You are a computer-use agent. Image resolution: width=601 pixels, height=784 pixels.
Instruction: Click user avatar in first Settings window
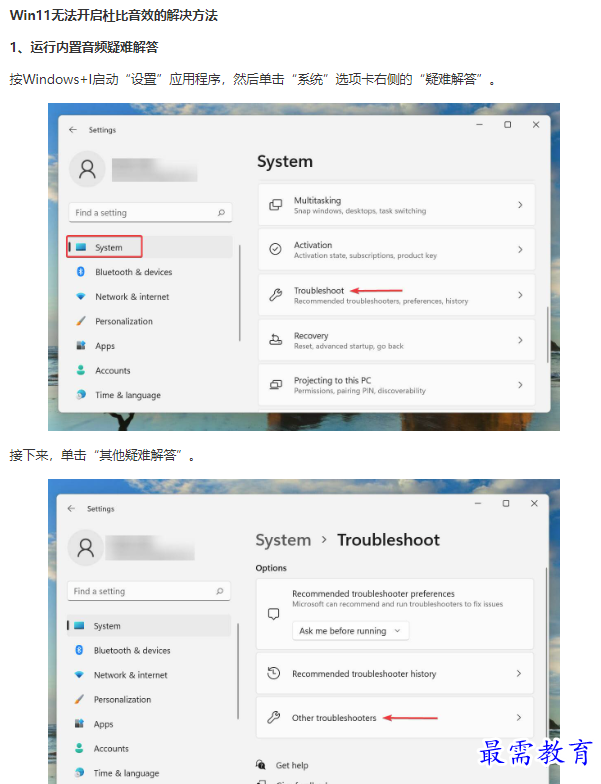coord(87,169)
